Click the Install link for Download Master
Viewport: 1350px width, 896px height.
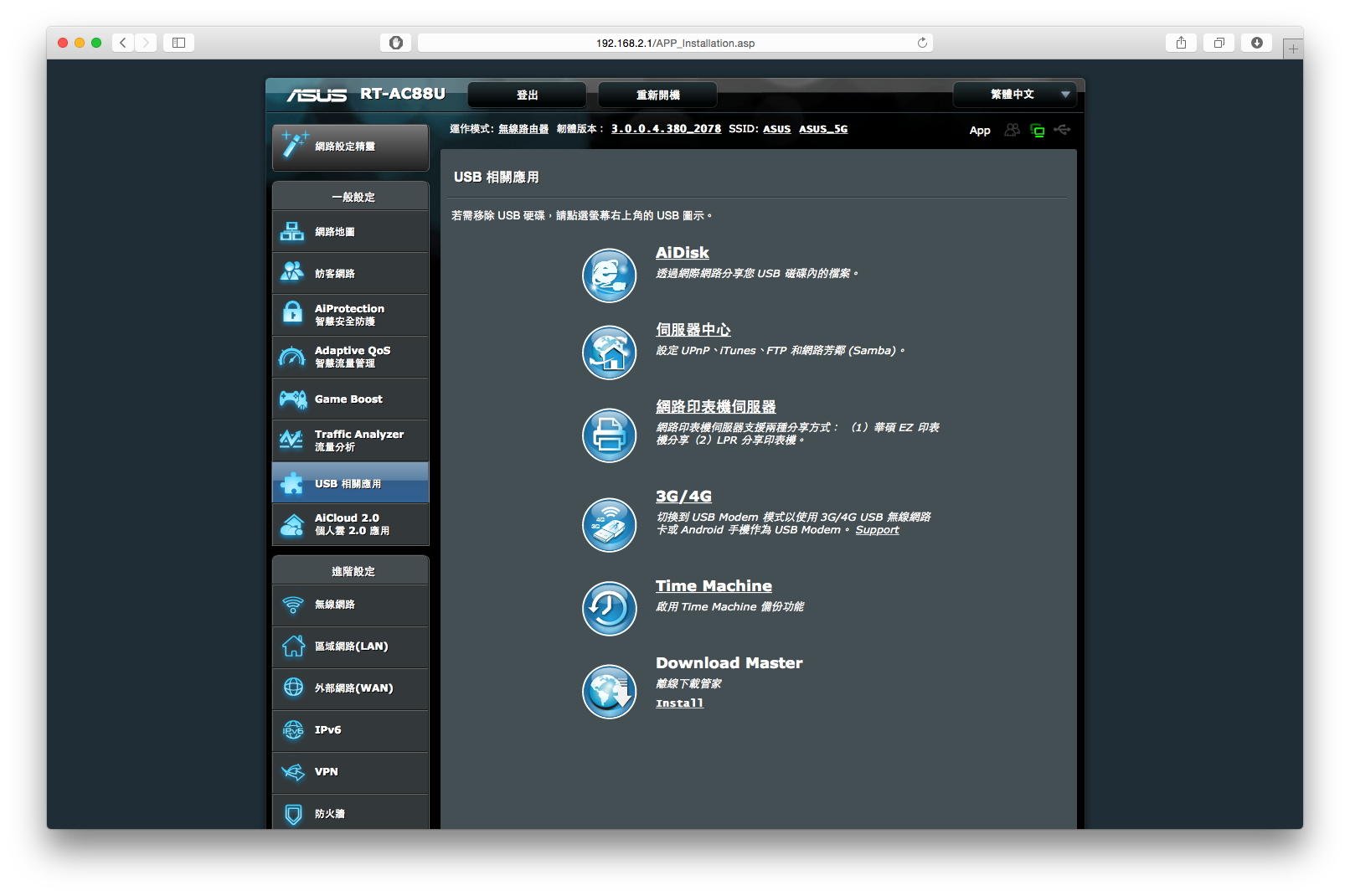click(679, 703)
